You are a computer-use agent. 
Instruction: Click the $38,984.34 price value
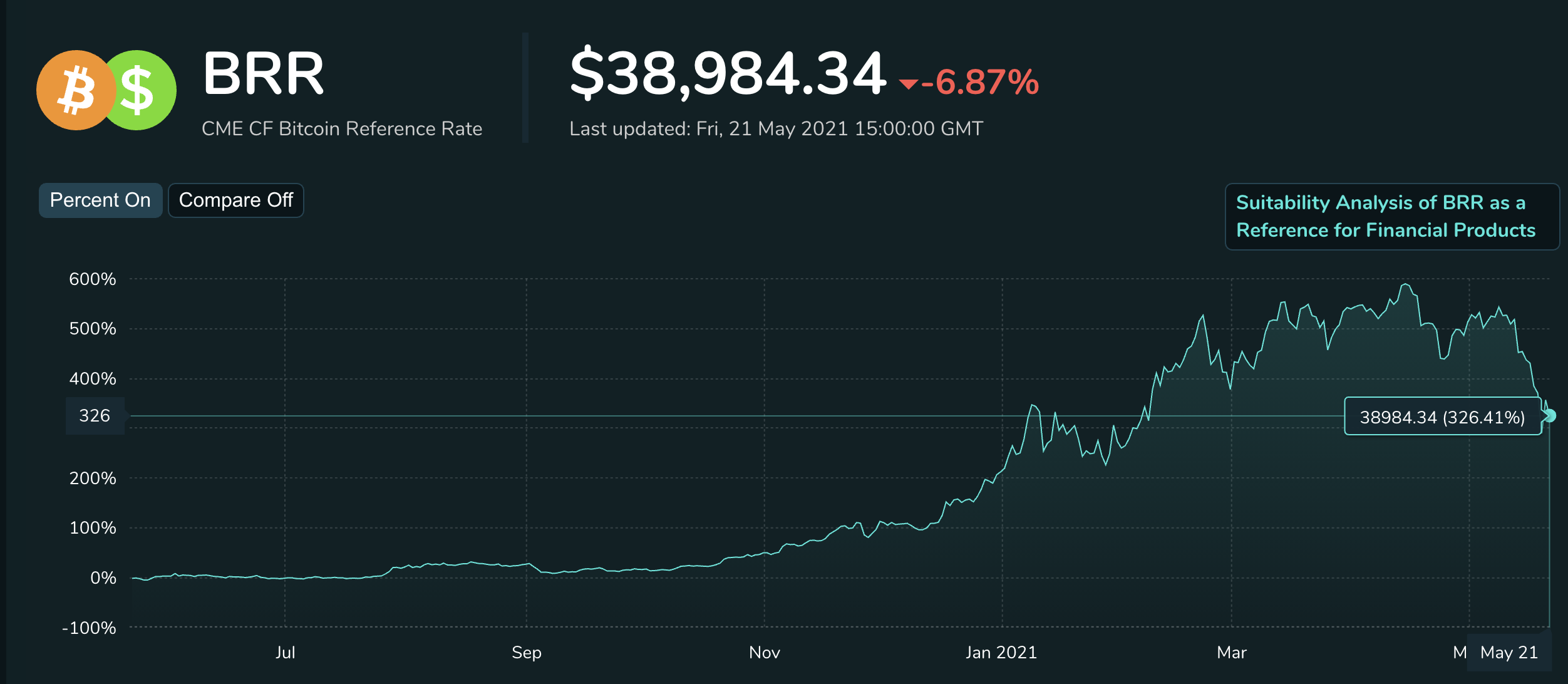point(728,74)
